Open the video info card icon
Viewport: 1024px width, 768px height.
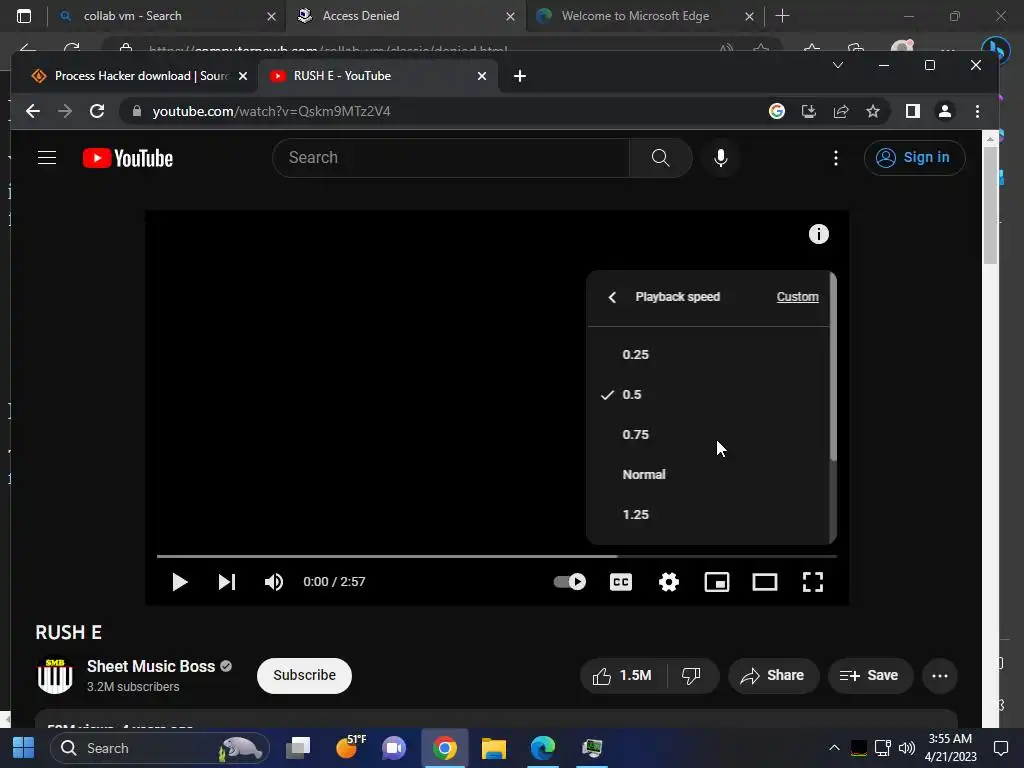(818, 234)
